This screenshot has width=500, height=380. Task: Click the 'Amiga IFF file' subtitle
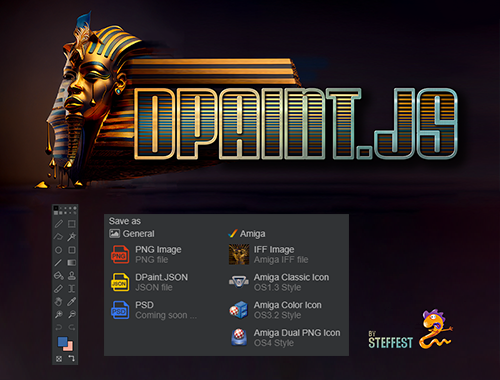pyautogui.click(x=281, y=260)
